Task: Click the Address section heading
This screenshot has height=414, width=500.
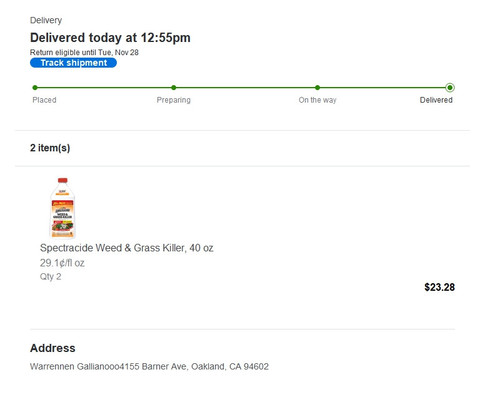Action: coord(53,348)
